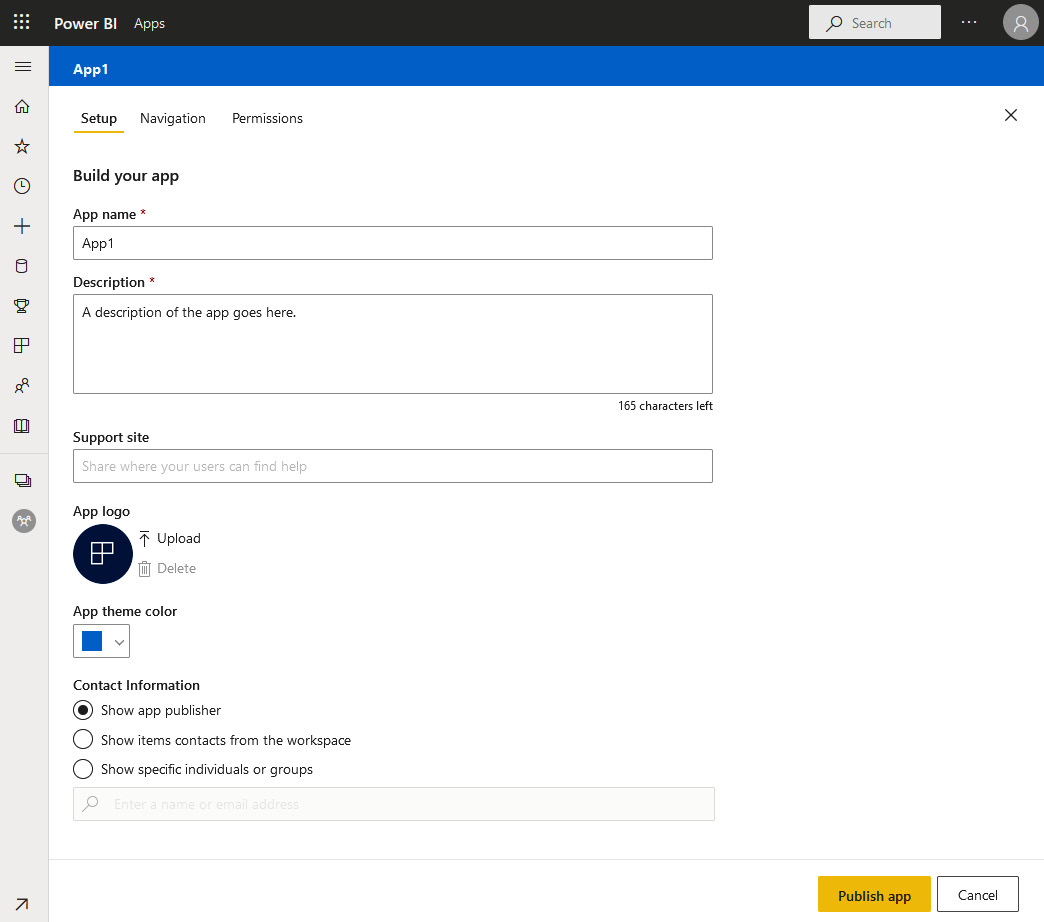Open the app launcher waffle icon
Image resolution: width=1044 pixels, height=922 pixels.
[x=22, y=23]
